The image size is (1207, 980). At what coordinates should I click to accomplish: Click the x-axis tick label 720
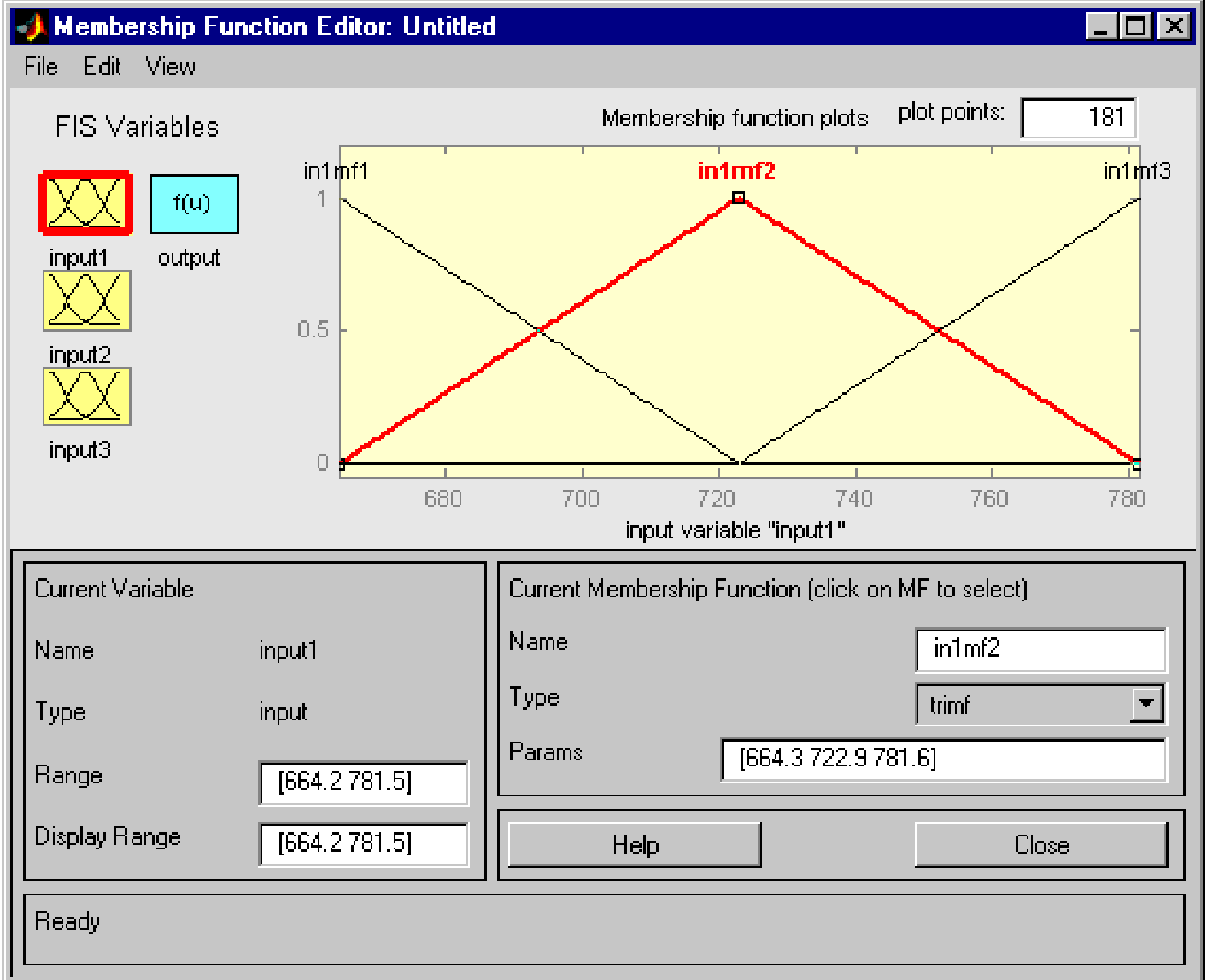(x=717, y=498)
